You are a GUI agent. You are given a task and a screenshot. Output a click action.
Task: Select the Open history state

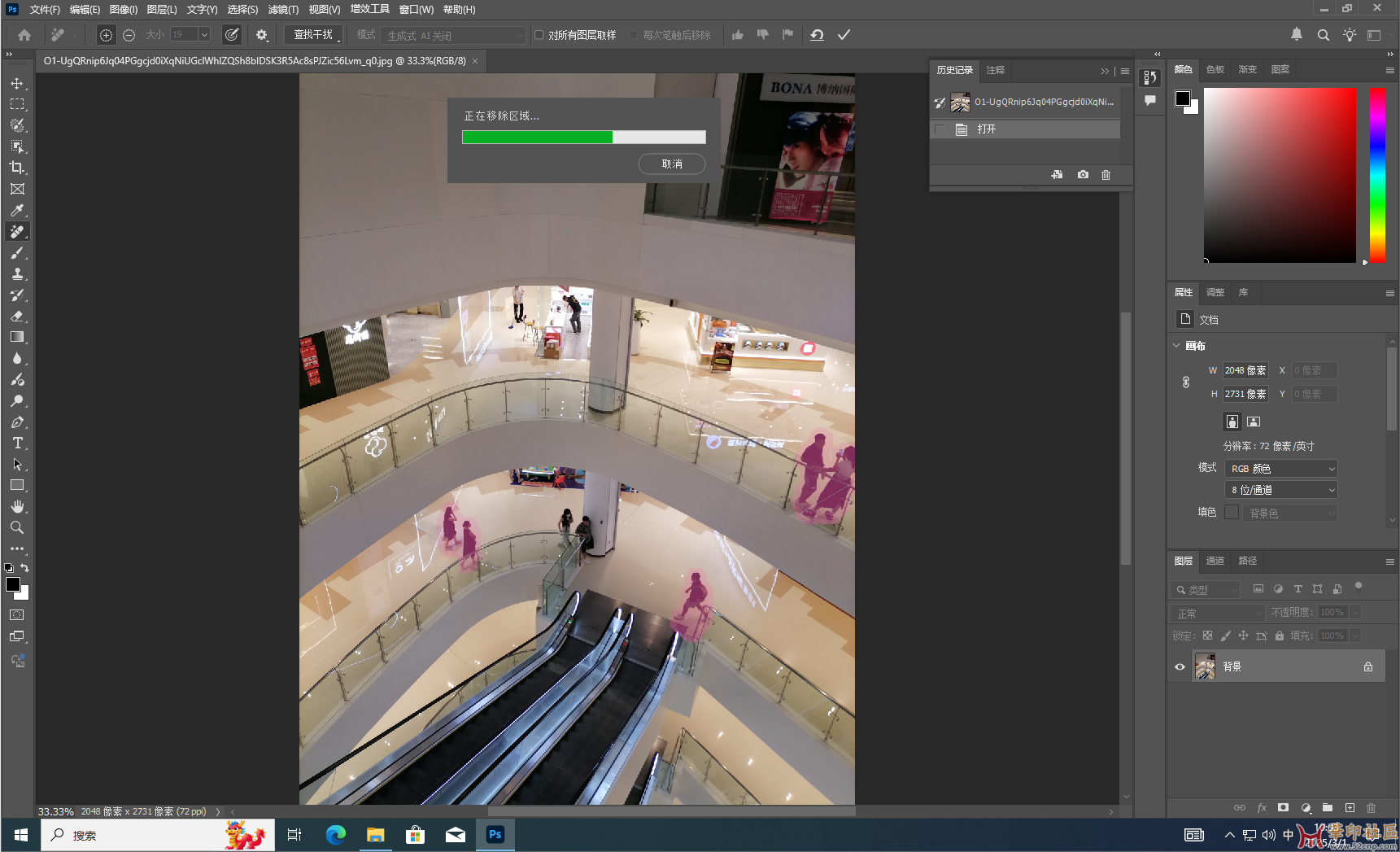tap(1025, 129)
